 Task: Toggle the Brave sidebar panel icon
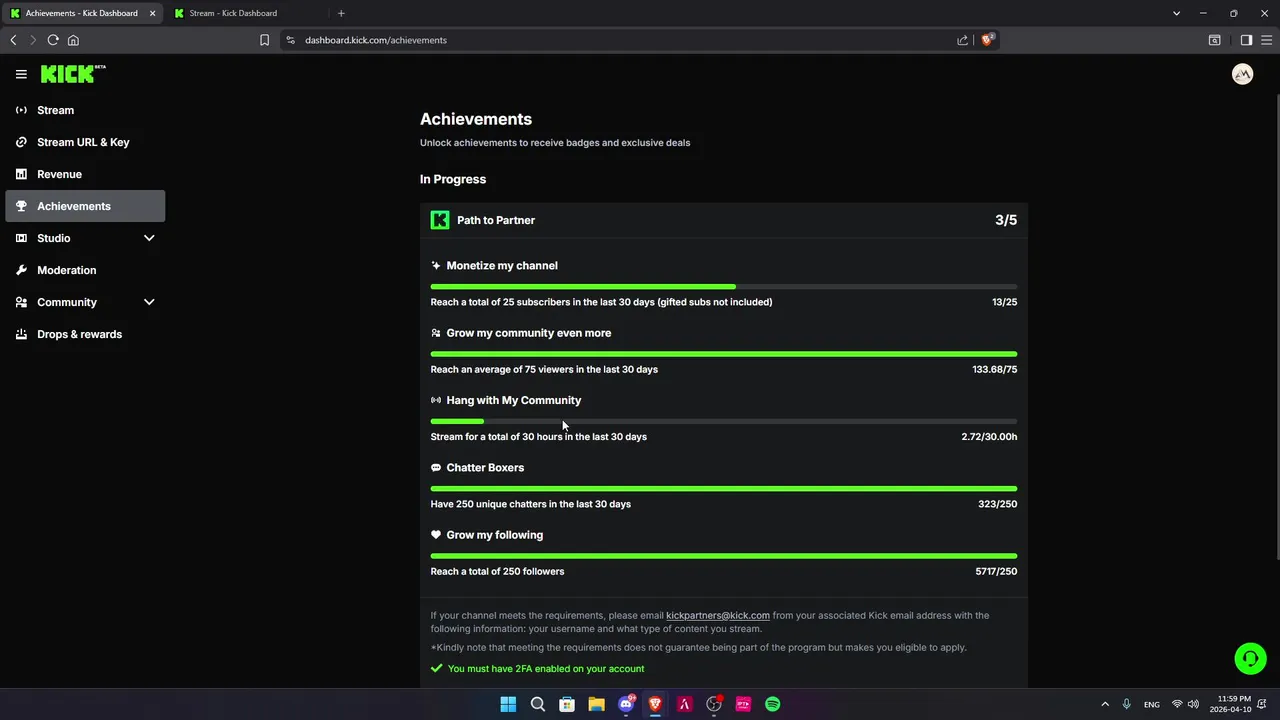click(x=1246, y=40)
